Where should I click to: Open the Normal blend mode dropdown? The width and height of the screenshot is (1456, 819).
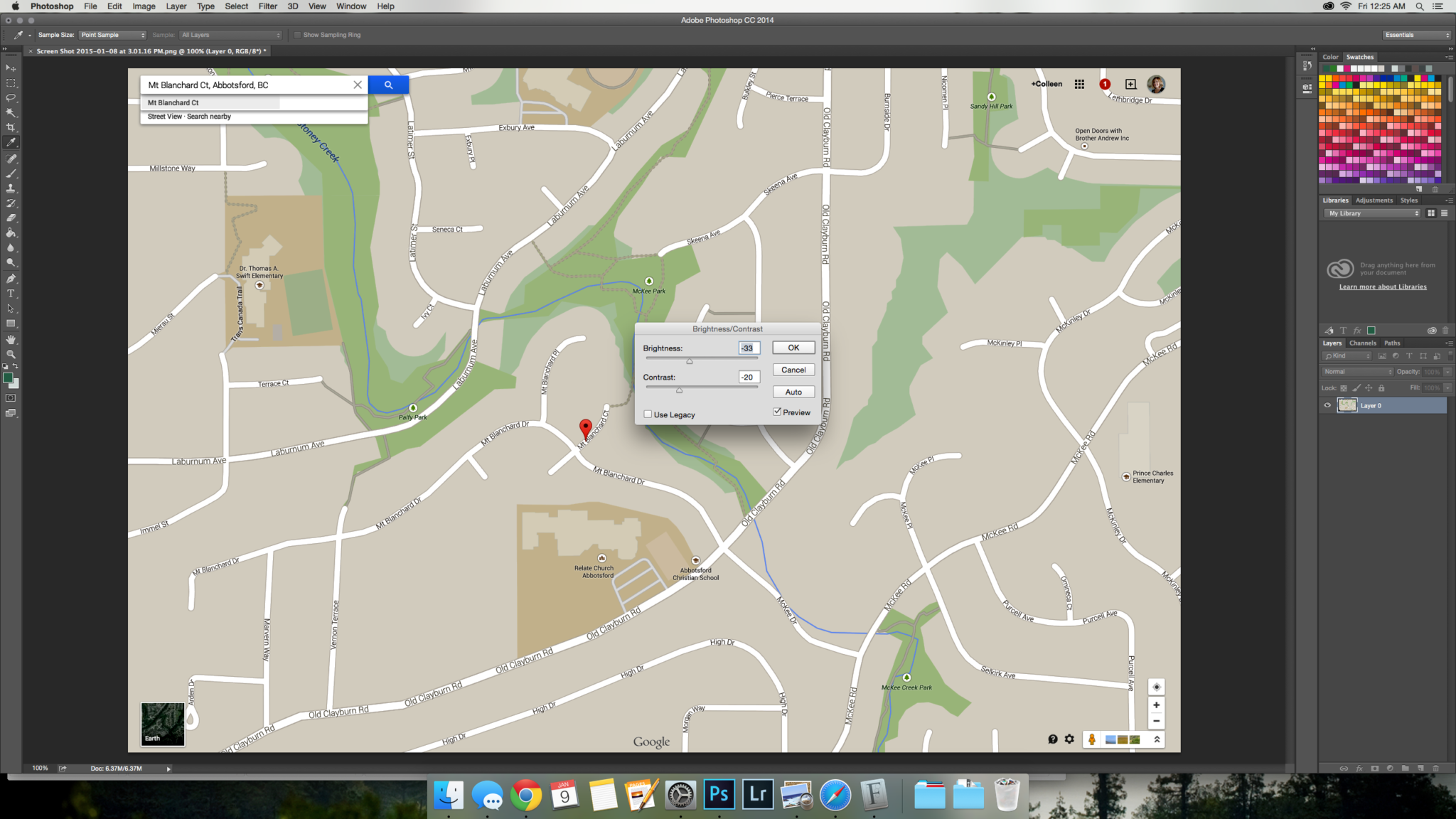(x=1357, y=372)
